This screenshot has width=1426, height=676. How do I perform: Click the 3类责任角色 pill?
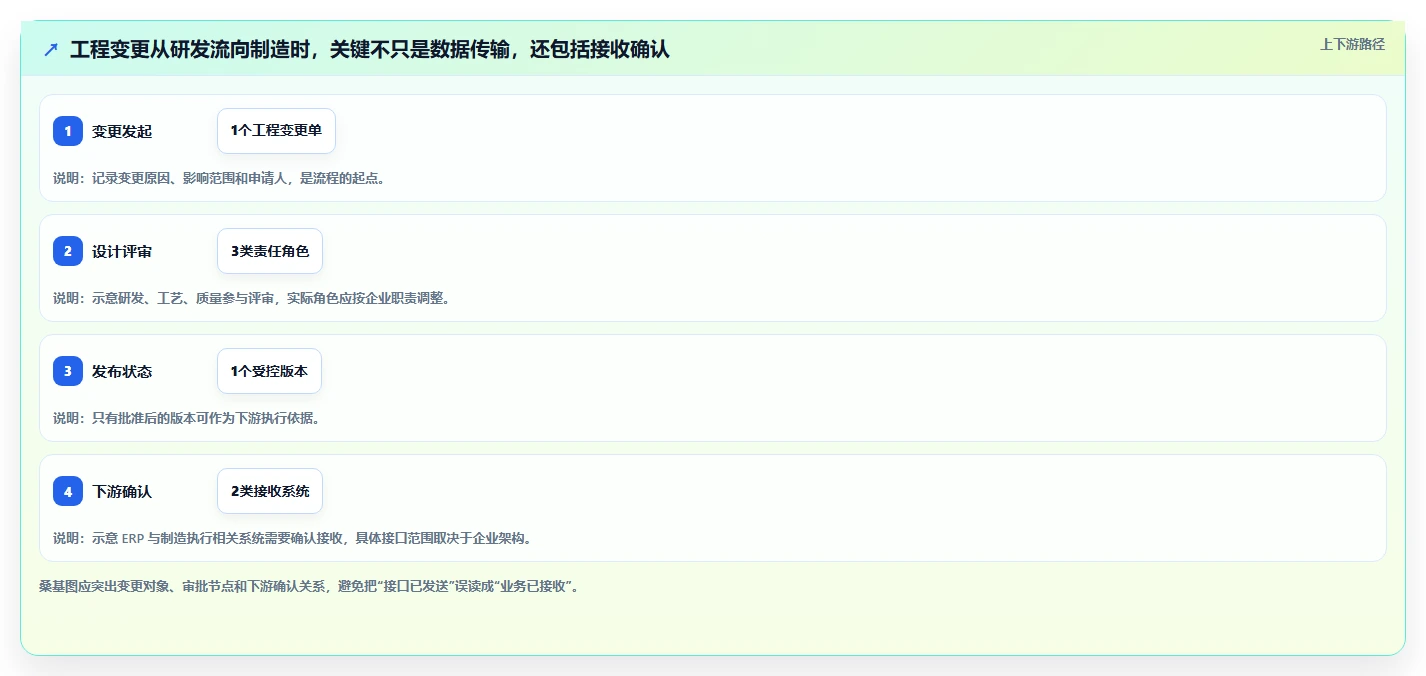270,251
